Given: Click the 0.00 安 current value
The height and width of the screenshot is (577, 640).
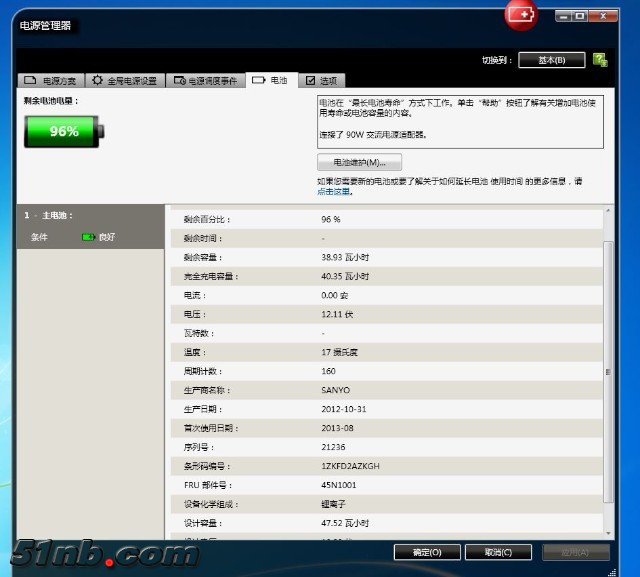Looking at the screenshot, I should pyautogui.click(x=334, y=295).
